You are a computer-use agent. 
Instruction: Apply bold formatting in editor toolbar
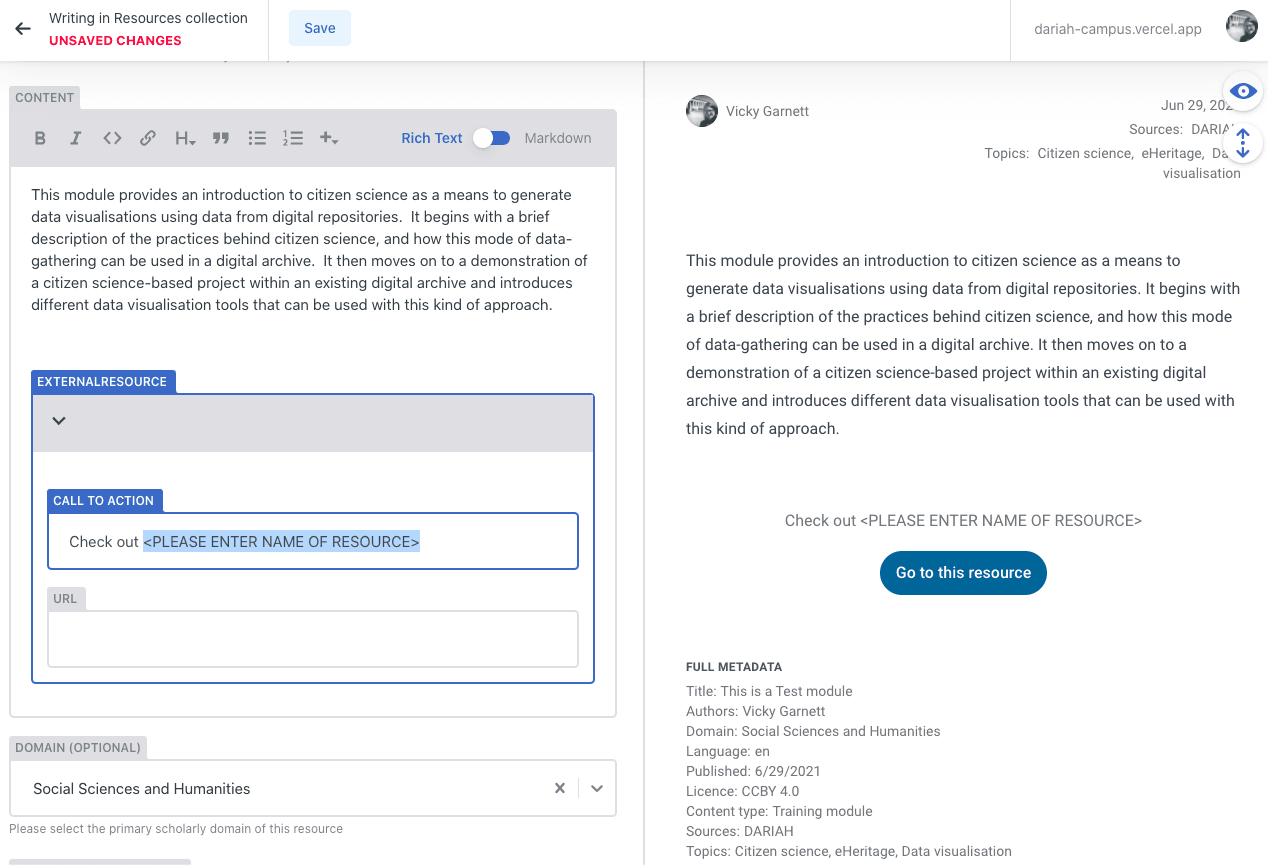click(40, 138)
